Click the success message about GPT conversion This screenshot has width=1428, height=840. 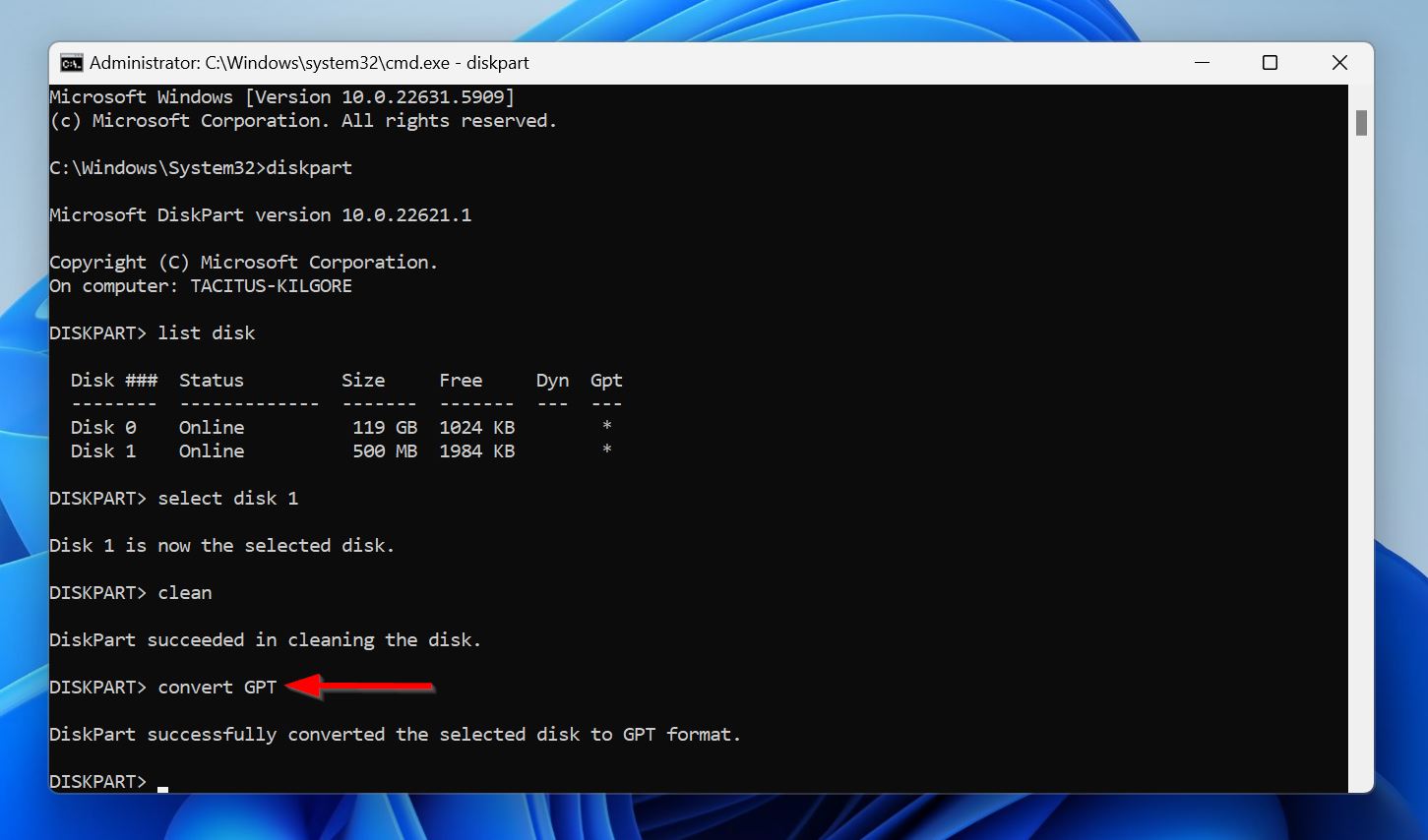(x=394, y=734)
